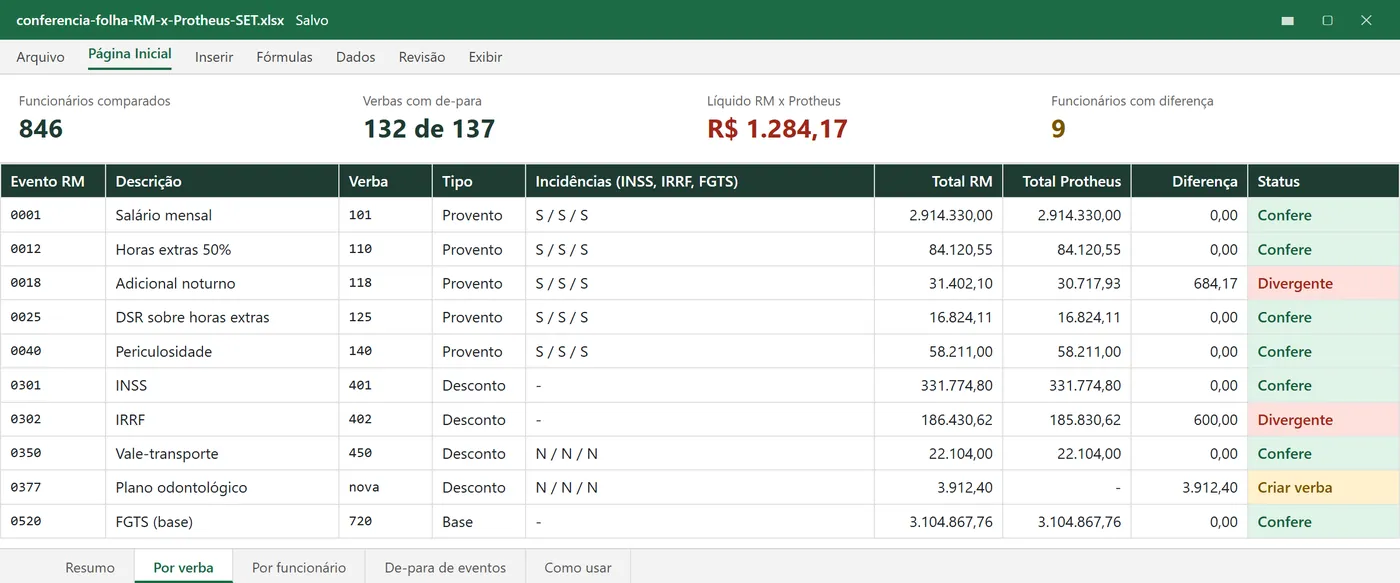Select the Por verba sheet tab

183,567
